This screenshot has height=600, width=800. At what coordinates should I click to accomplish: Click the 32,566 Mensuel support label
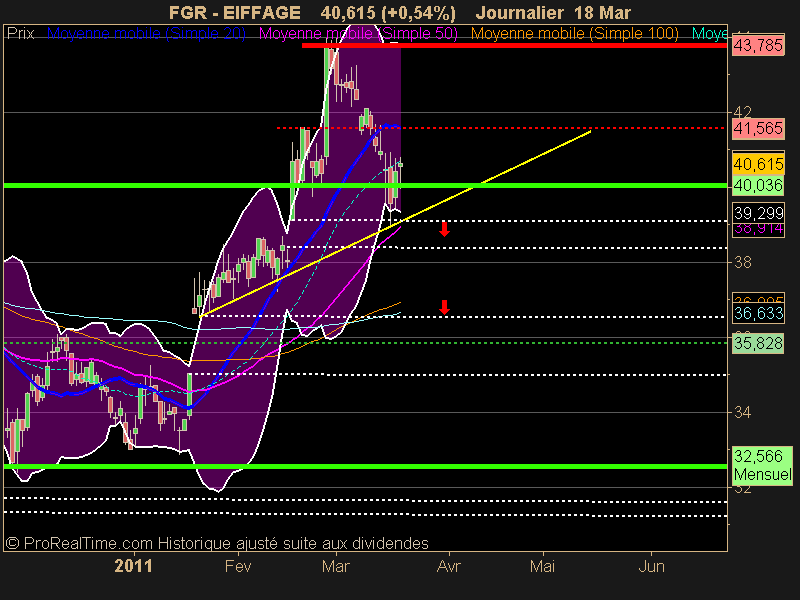[762, 465]
